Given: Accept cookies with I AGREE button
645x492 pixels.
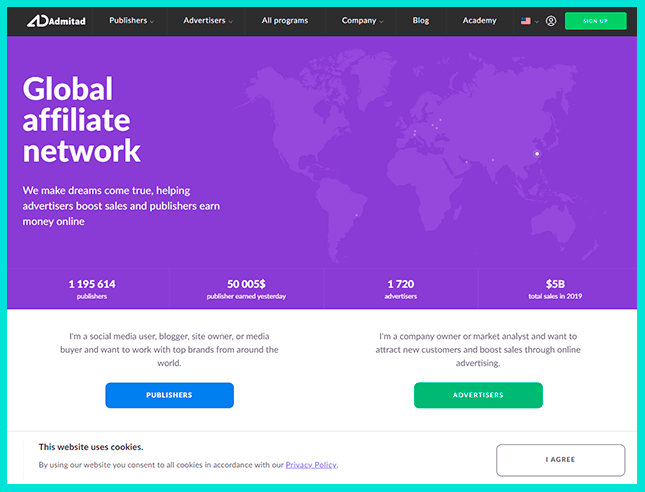Looking at the screenshot, I should pos(560,460).
